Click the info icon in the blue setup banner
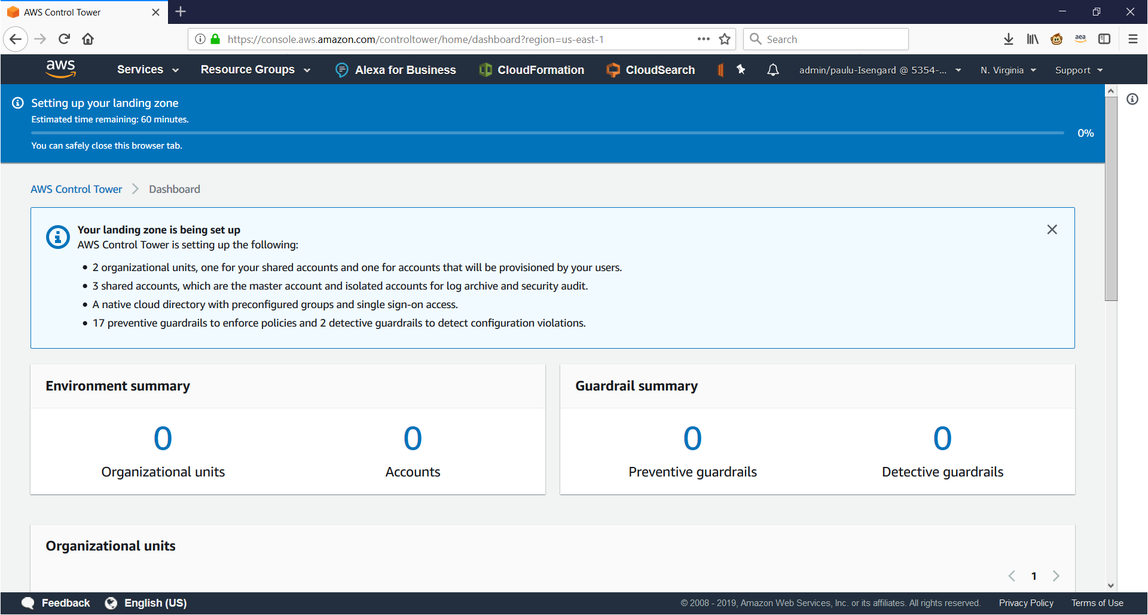This screenshot has height=615, width=1148. pyautogui.click(x=18, y=103)
